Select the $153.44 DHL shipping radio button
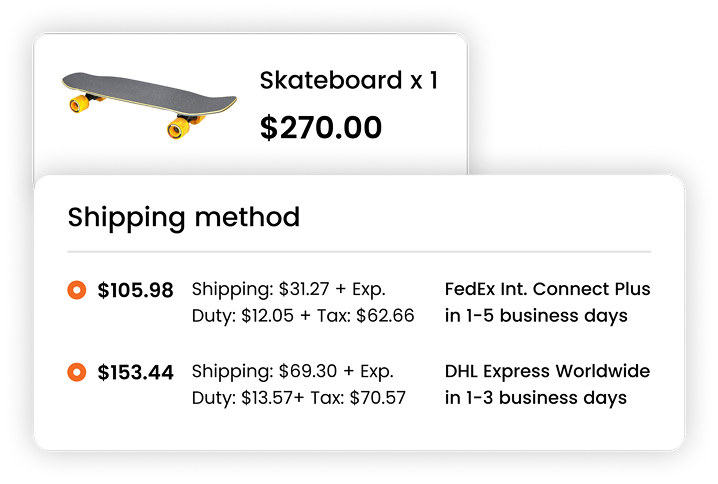Image resolution: width=718 pixels, height=484 pixels. coord(76,373)
